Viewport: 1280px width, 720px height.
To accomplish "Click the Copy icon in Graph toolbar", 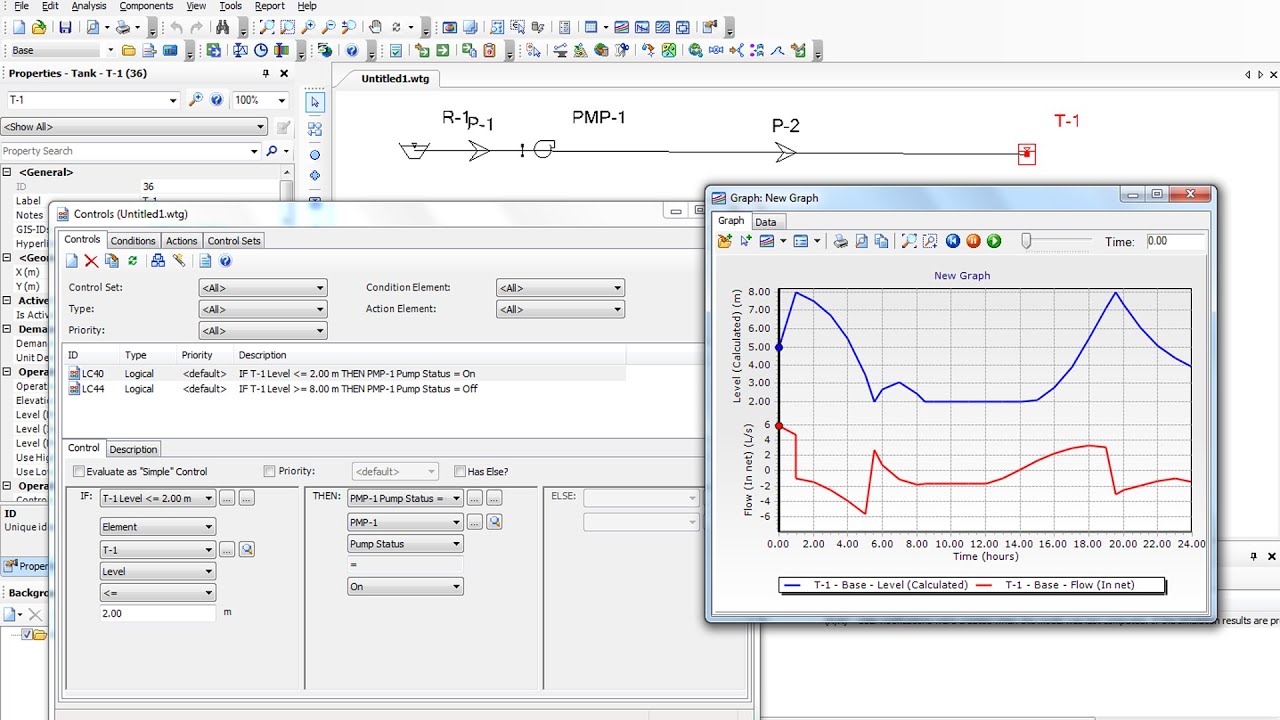I will (x=881, y=241).
